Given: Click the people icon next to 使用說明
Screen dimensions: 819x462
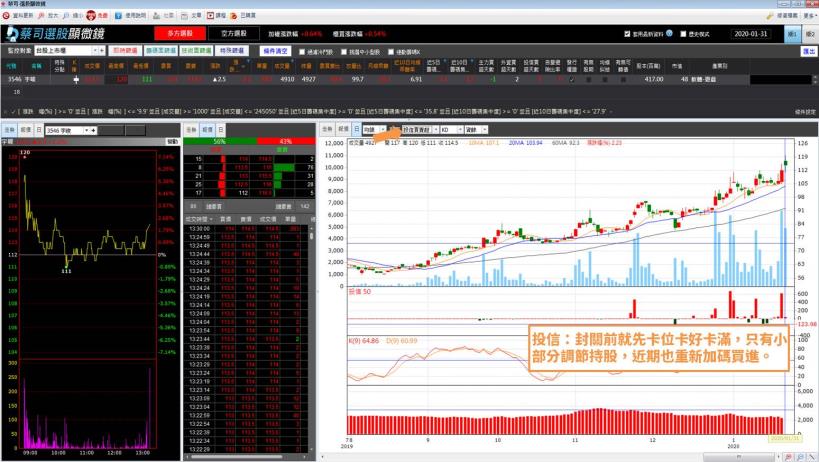Looking at the screenshot, I should (156, 16).
